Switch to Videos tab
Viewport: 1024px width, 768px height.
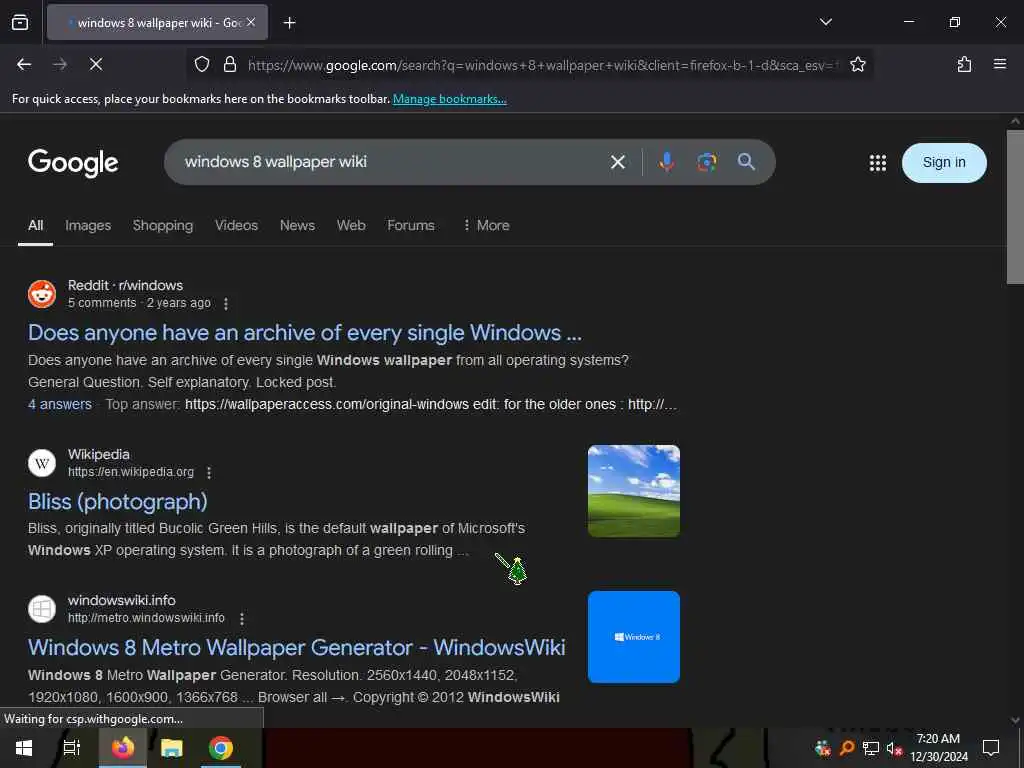tap(236, 225)
